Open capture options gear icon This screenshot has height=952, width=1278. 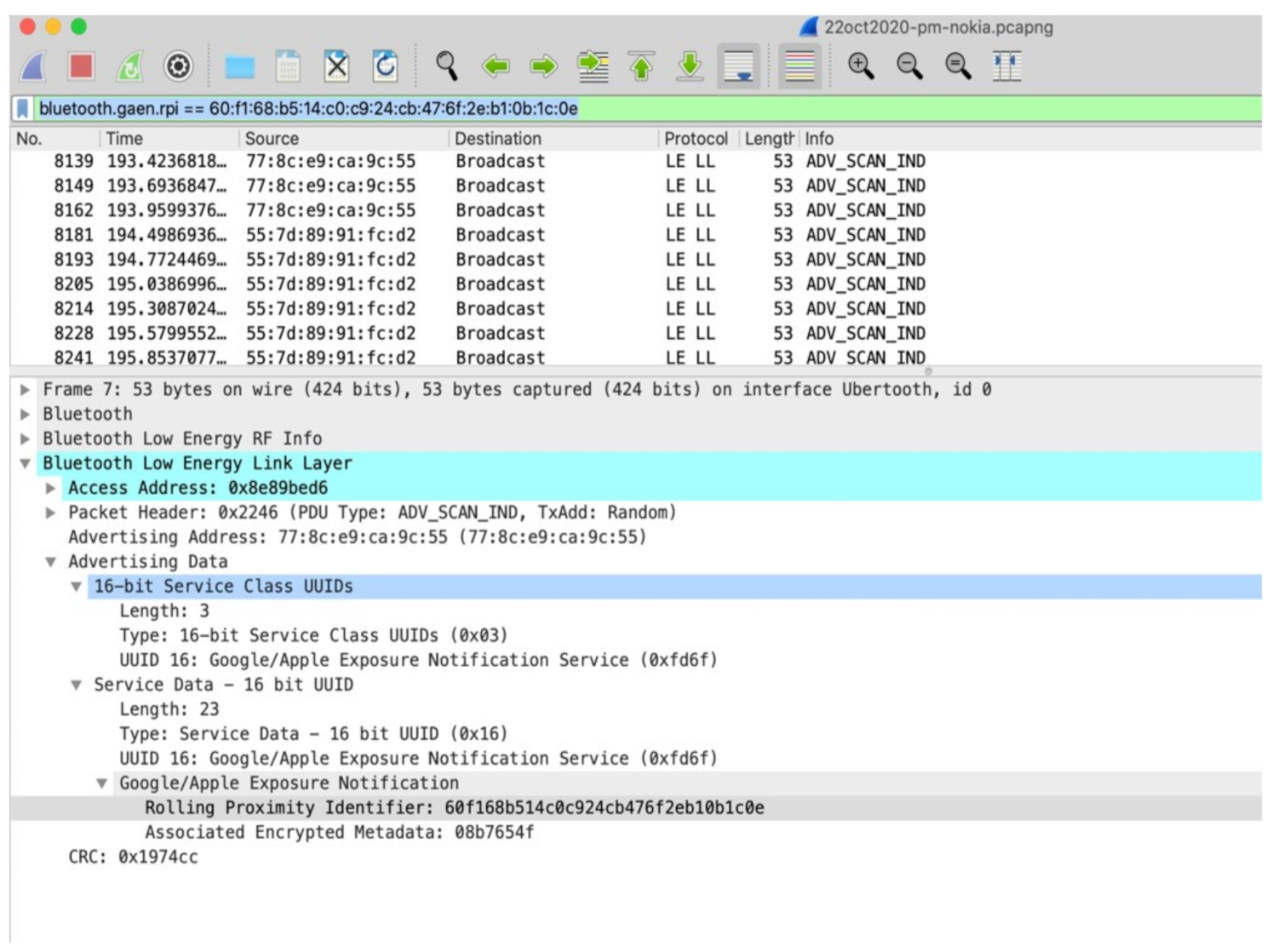point(178,66)
